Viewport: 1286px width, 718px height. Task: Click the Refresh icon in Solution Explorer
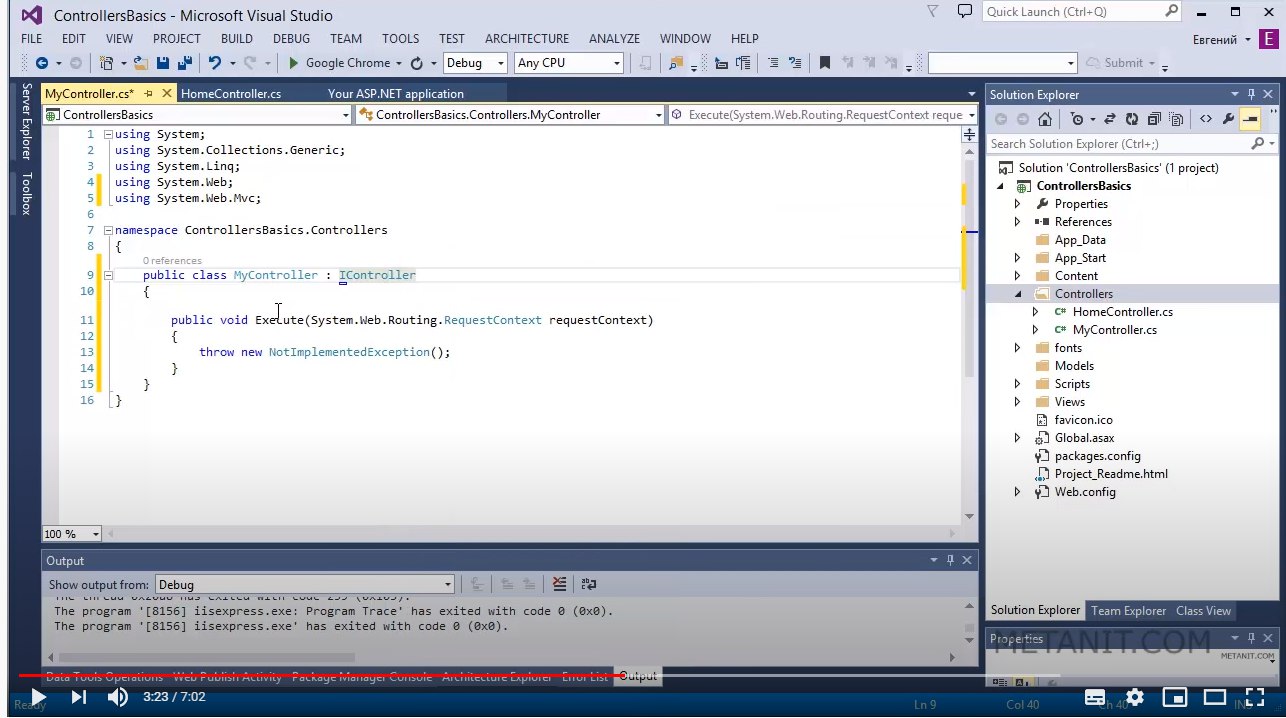1133,119
